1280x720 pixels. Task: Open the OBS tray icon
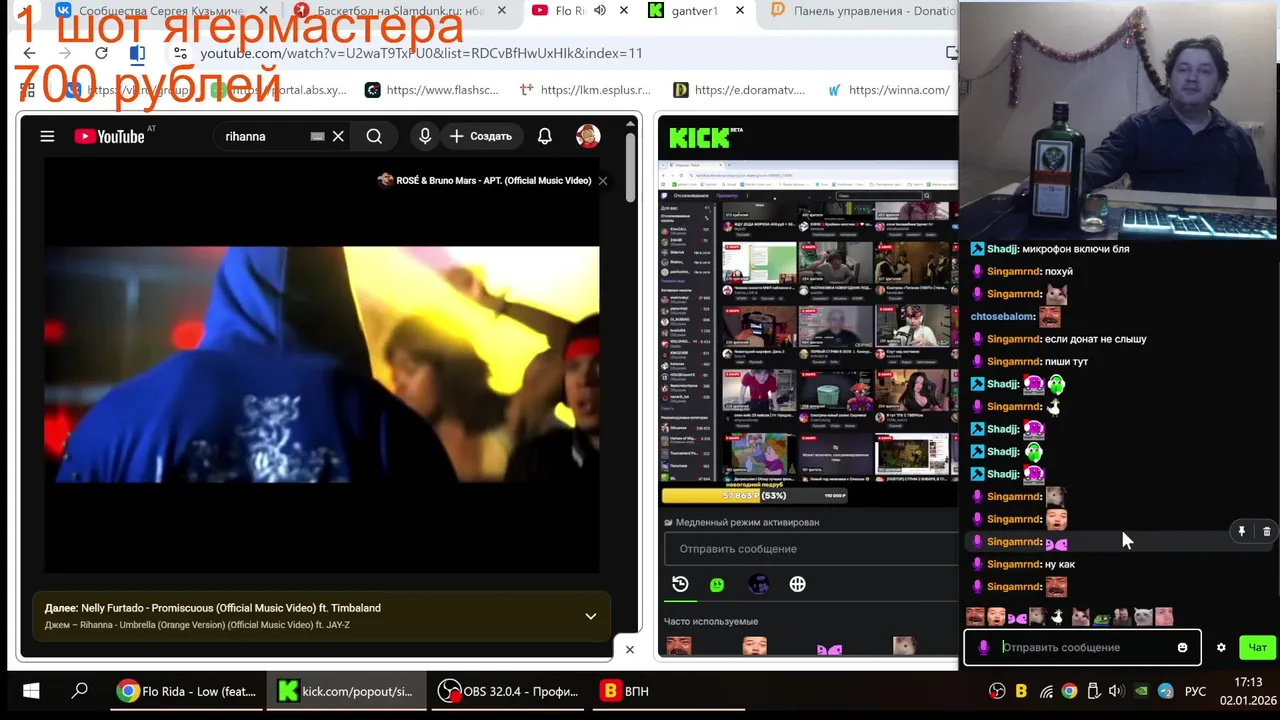coord(997,691)
